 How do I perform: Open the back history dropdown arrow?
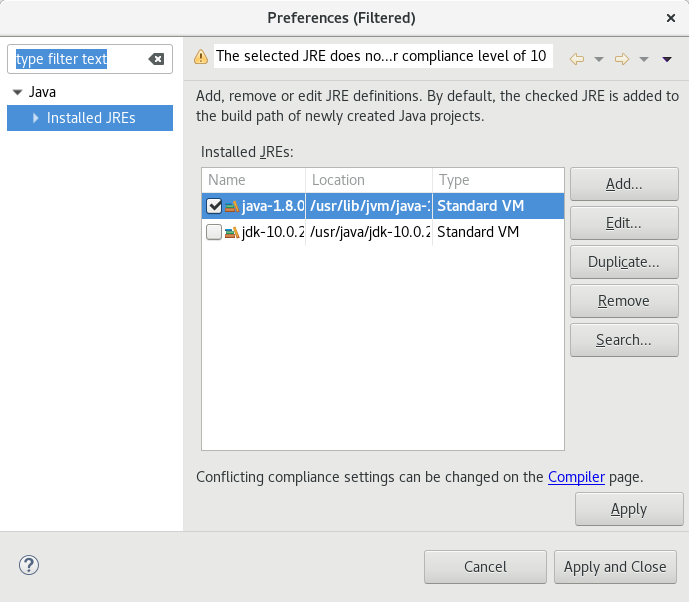click(x=598, y=59)
